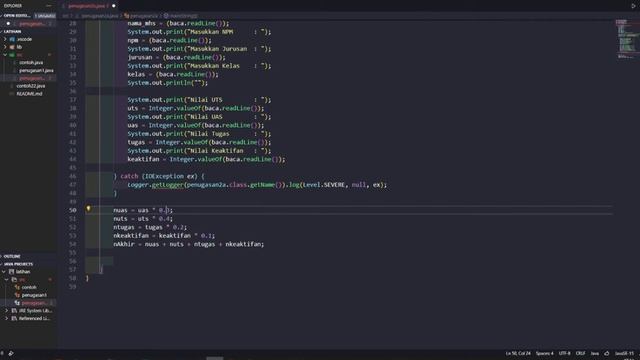This screenshot has height=360, width=640.
Task: Click the unsaved dot on the editor tab
Action: tap(113, 6)
